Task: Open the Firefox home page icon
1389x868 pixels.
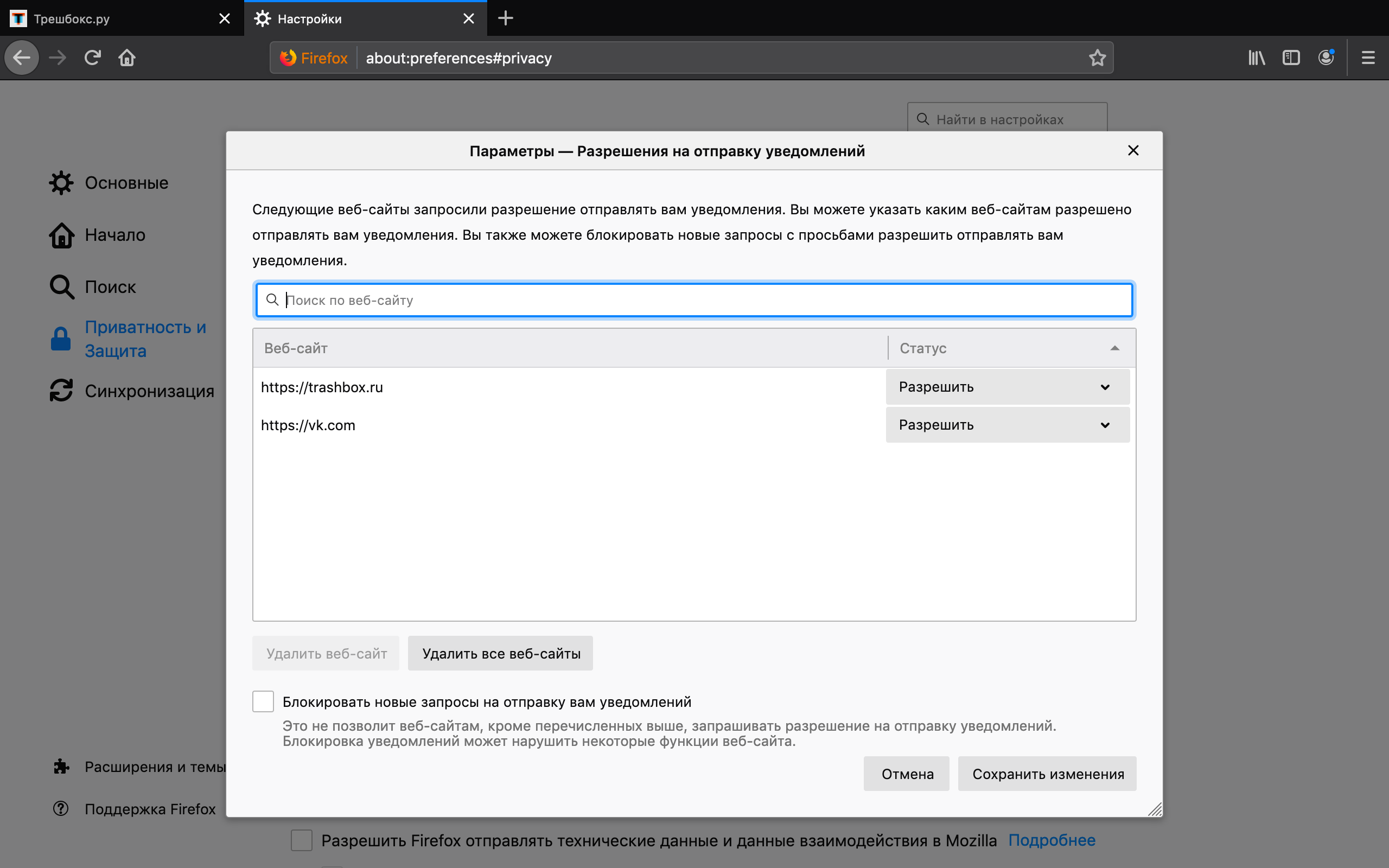Action: (x=127, y=58)
